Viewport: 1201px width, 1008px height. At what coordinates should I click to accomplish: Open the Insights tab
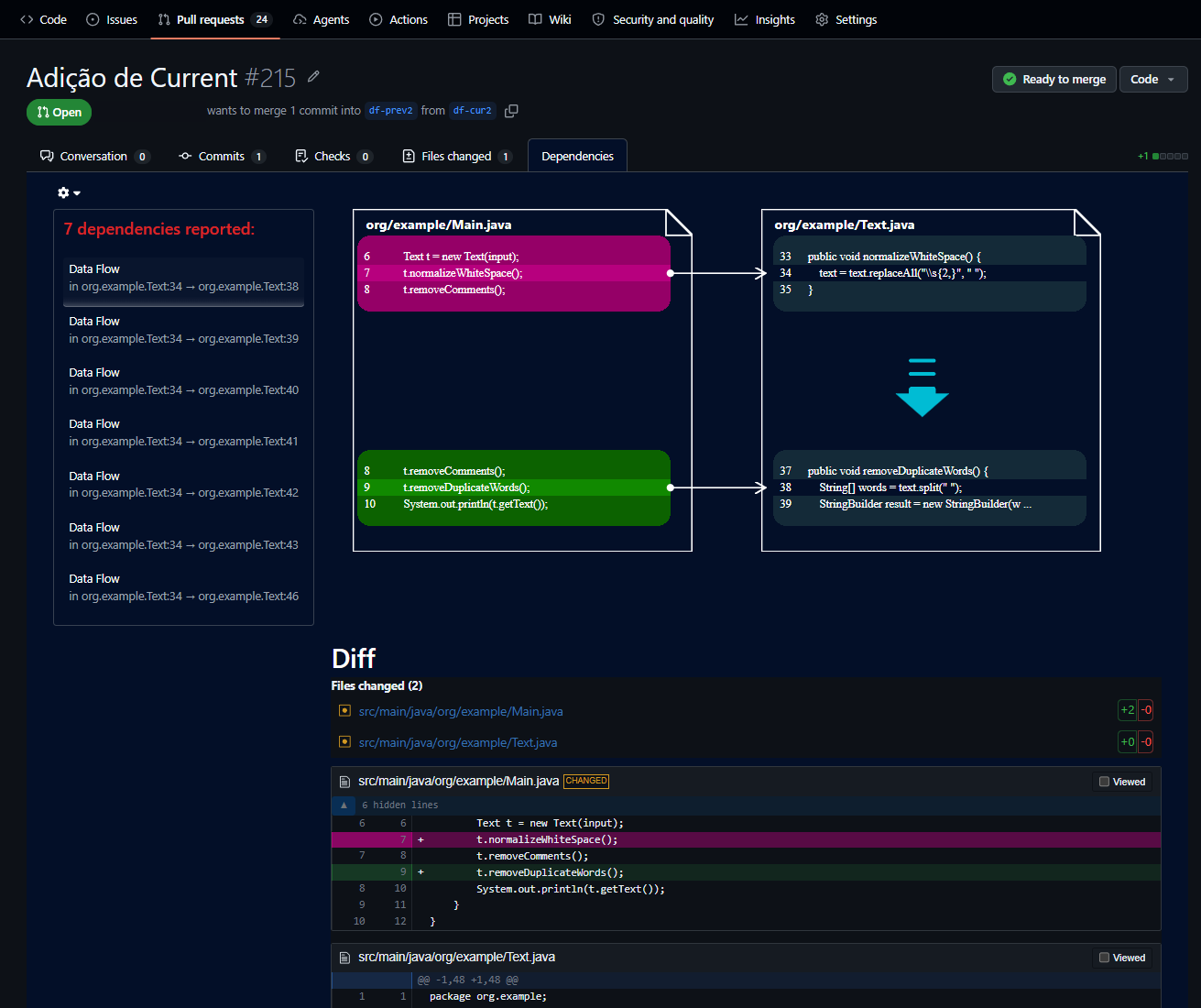765,19
